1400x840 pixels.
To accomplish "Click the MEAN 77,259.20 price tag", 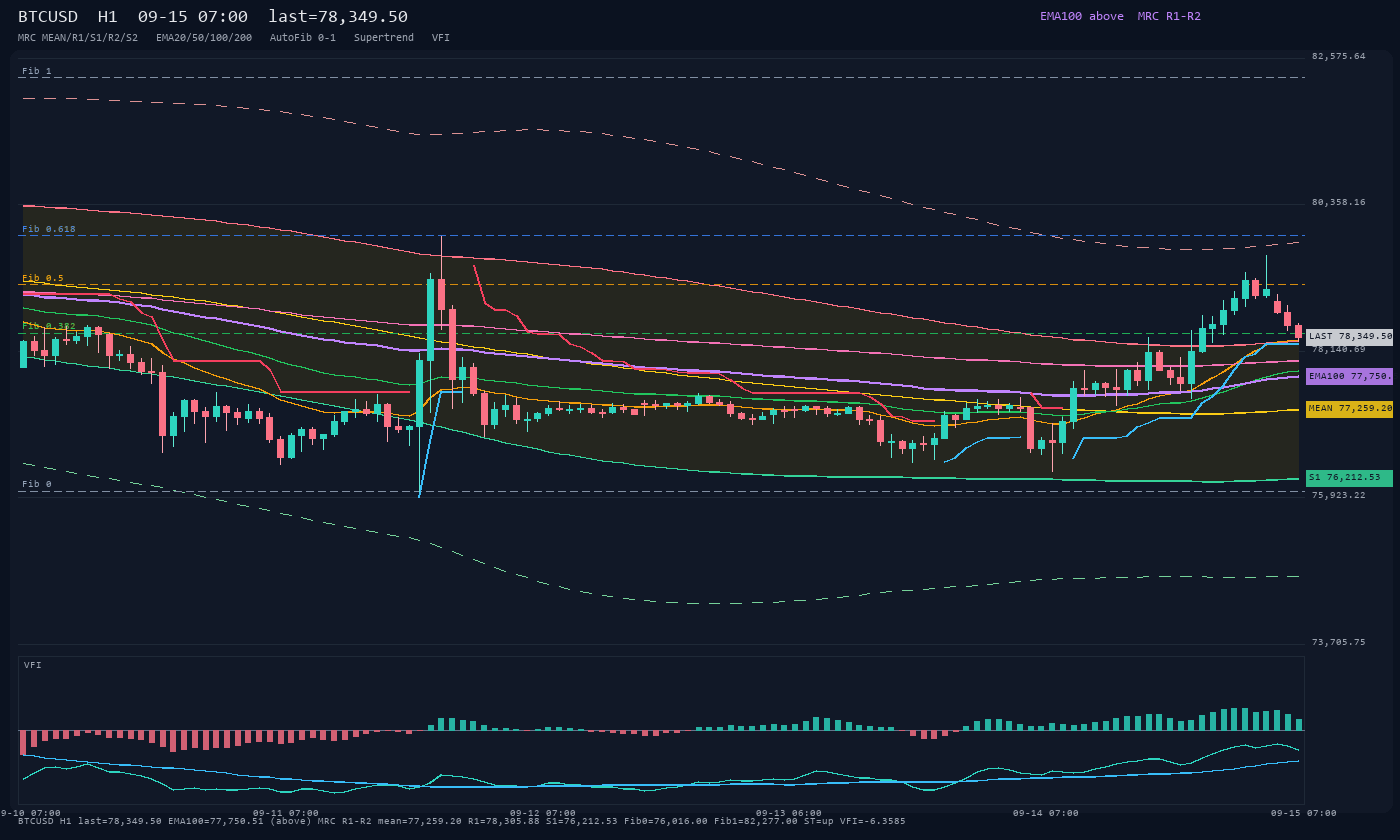I will tap(1349, 409).
